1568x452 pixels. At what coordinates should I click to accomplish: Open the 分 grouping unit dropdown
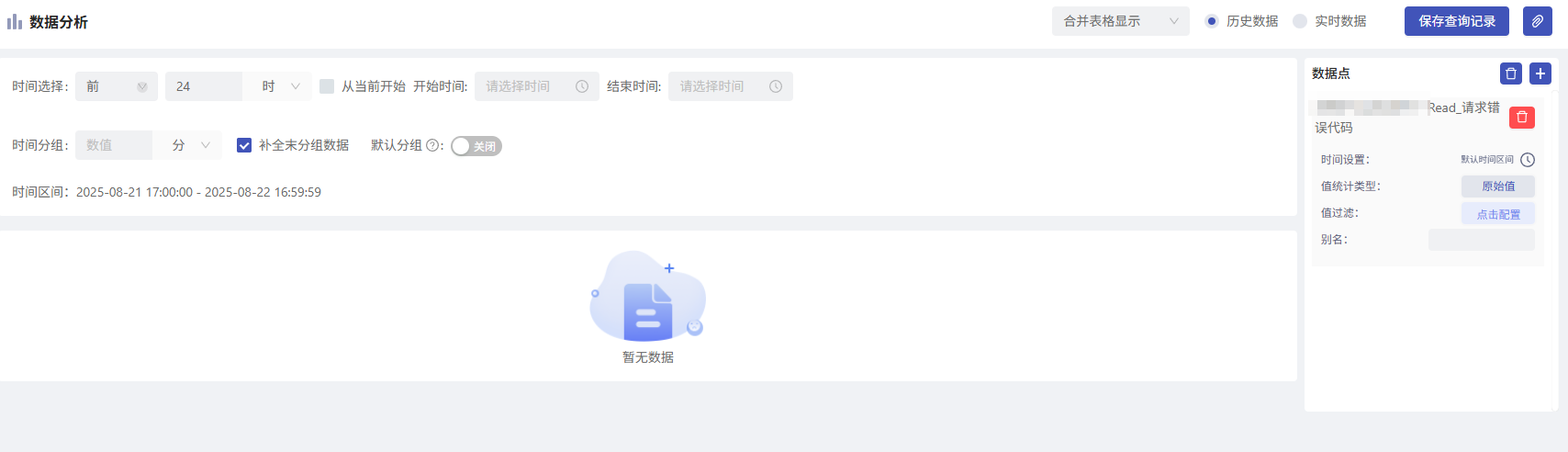pos(187,145)
